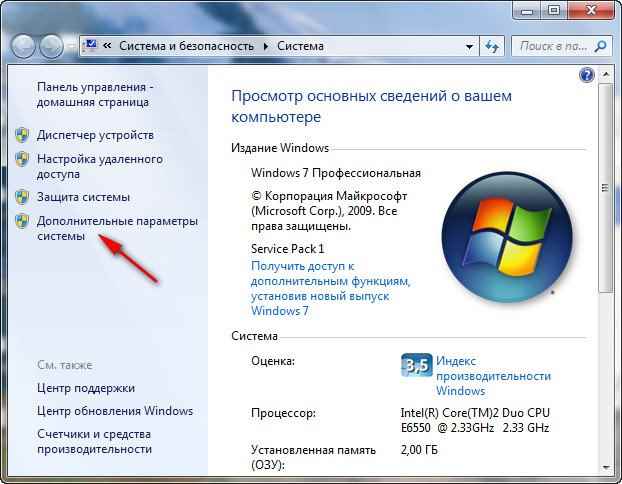Click the shield icon next to Дополнительные параметры системы
The height and width of the screenshot is (484, 622).
[22, 221]
